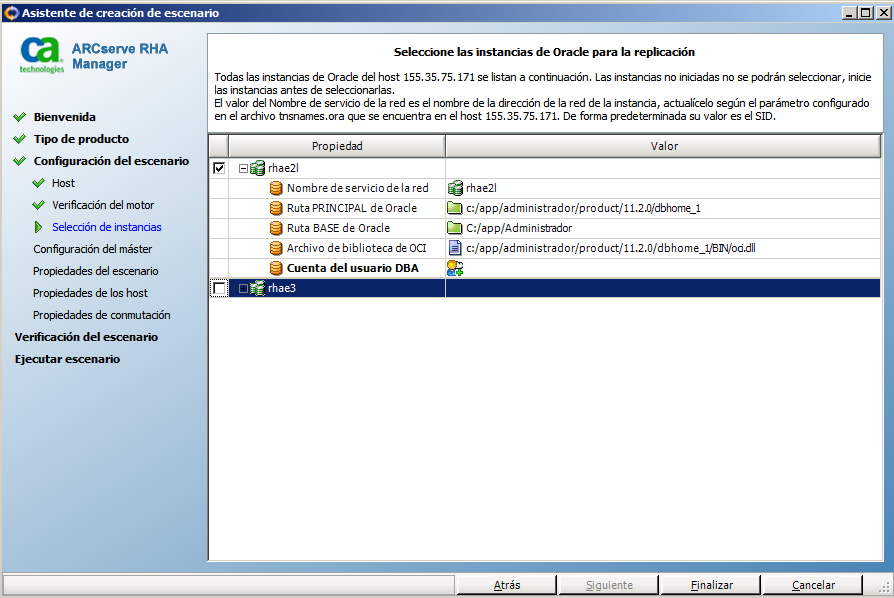
Task: Click Ejecutar escenario in sidebar
Action: [67, 359]
